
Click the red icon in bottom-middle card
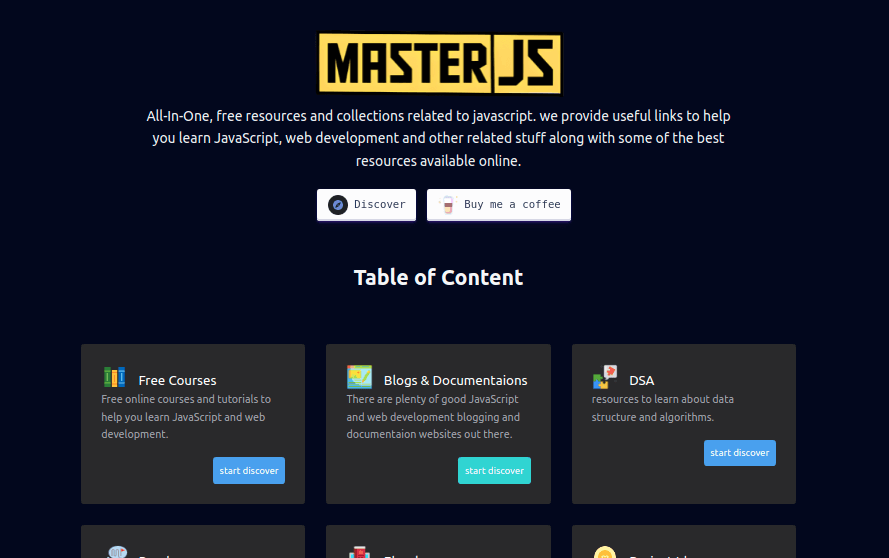point(359,552)
